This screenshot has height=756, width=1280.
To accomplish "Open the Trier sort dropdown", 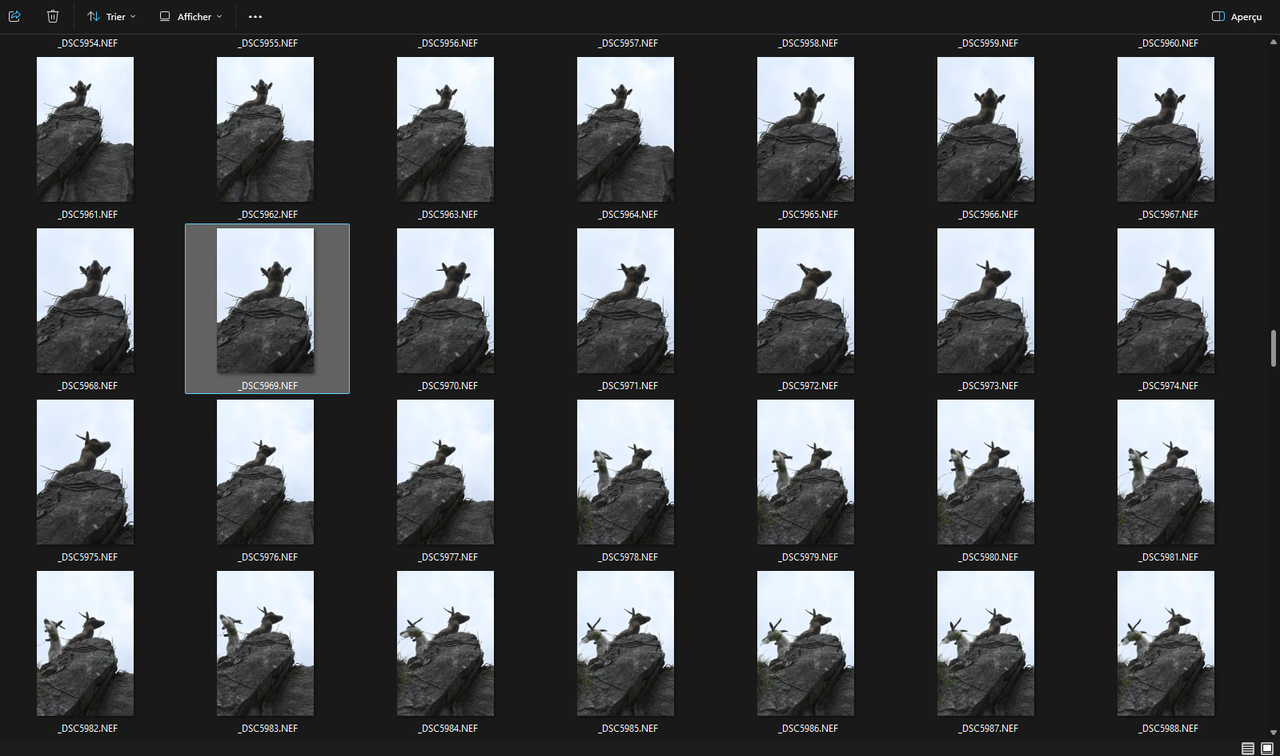I will pos(111,16).
